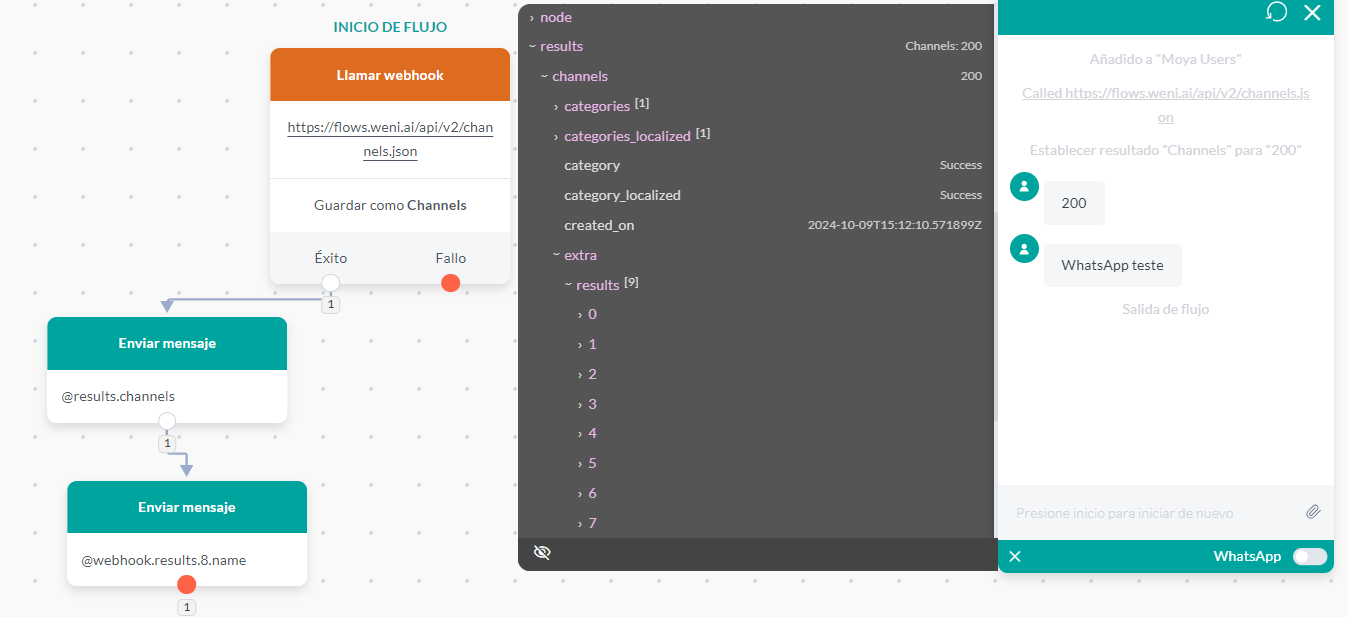
Task: Click the exit circle under the first Enviar mensaje node
Action: coord(166,421)
